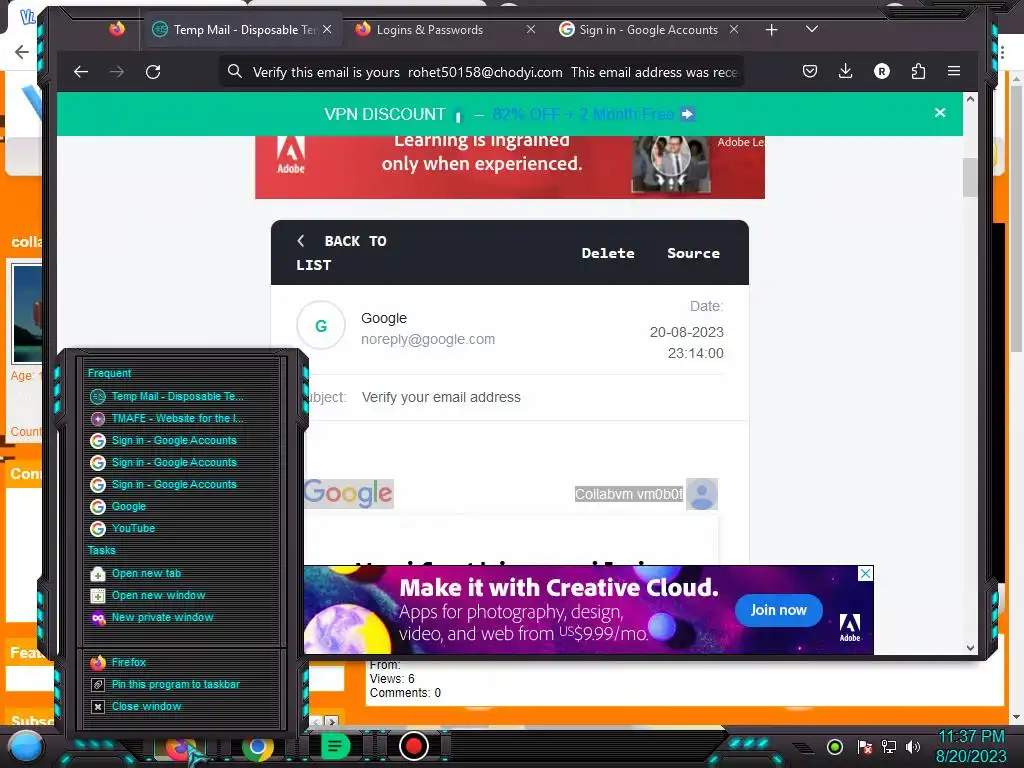Viewport: 1024px width, 768px height.
Task: Click scrollbar down arrow in Firefox page
Action: tap(970, 648)
